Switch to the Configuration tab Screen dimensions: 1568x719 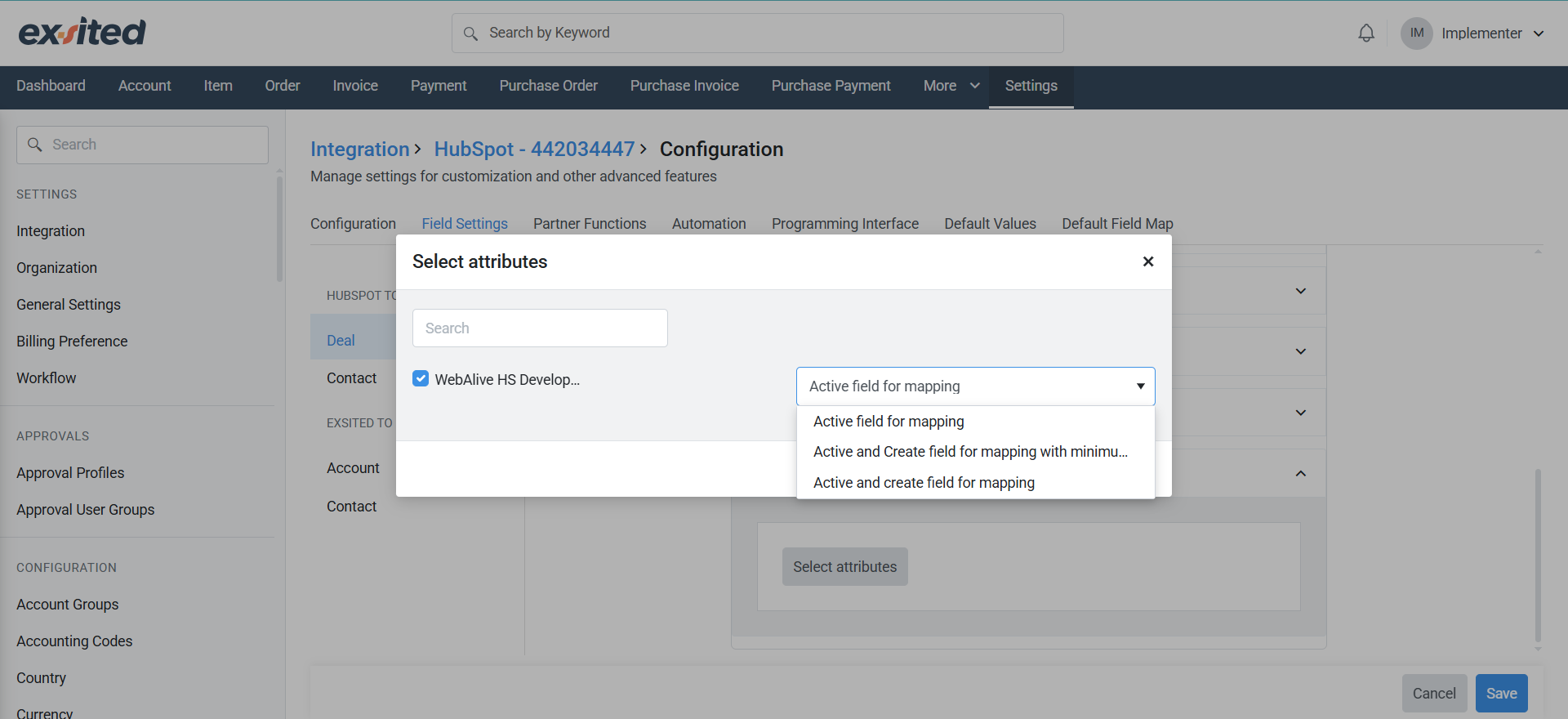(x=353, y=224)
